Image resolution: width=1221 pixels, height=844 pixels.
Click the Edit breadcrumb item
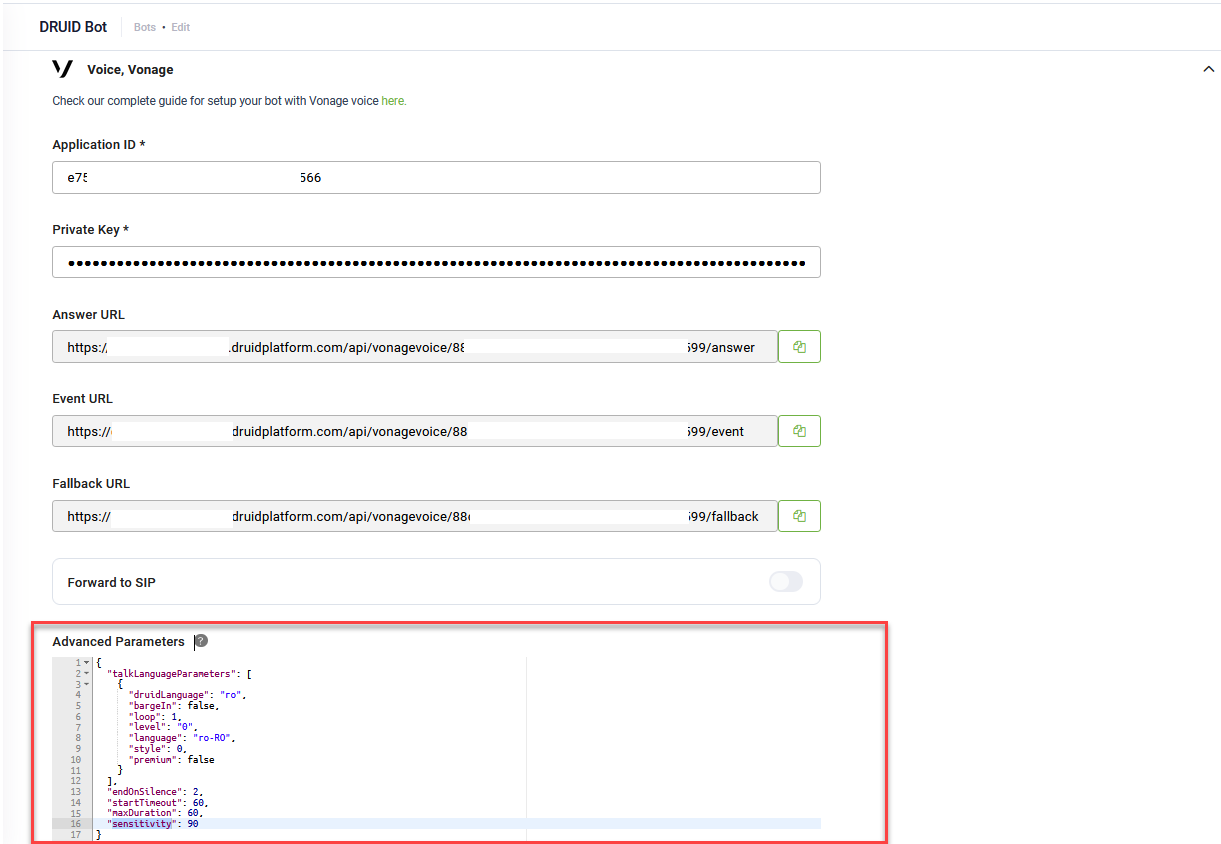pyautogui.click(x=180, y=27)
